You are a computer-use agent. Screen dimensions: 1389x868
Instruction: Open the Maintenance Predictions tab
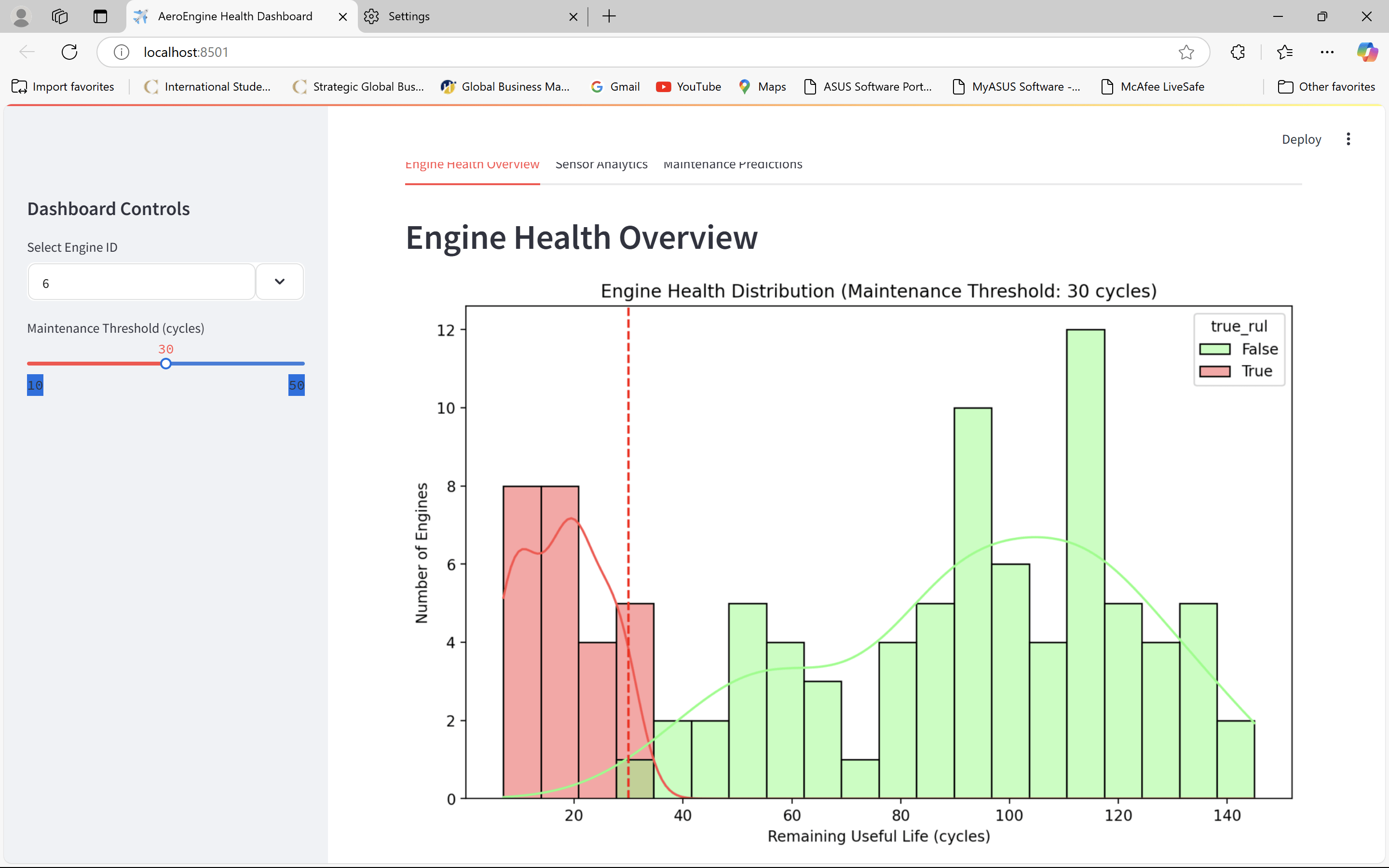tap(733, 165)
